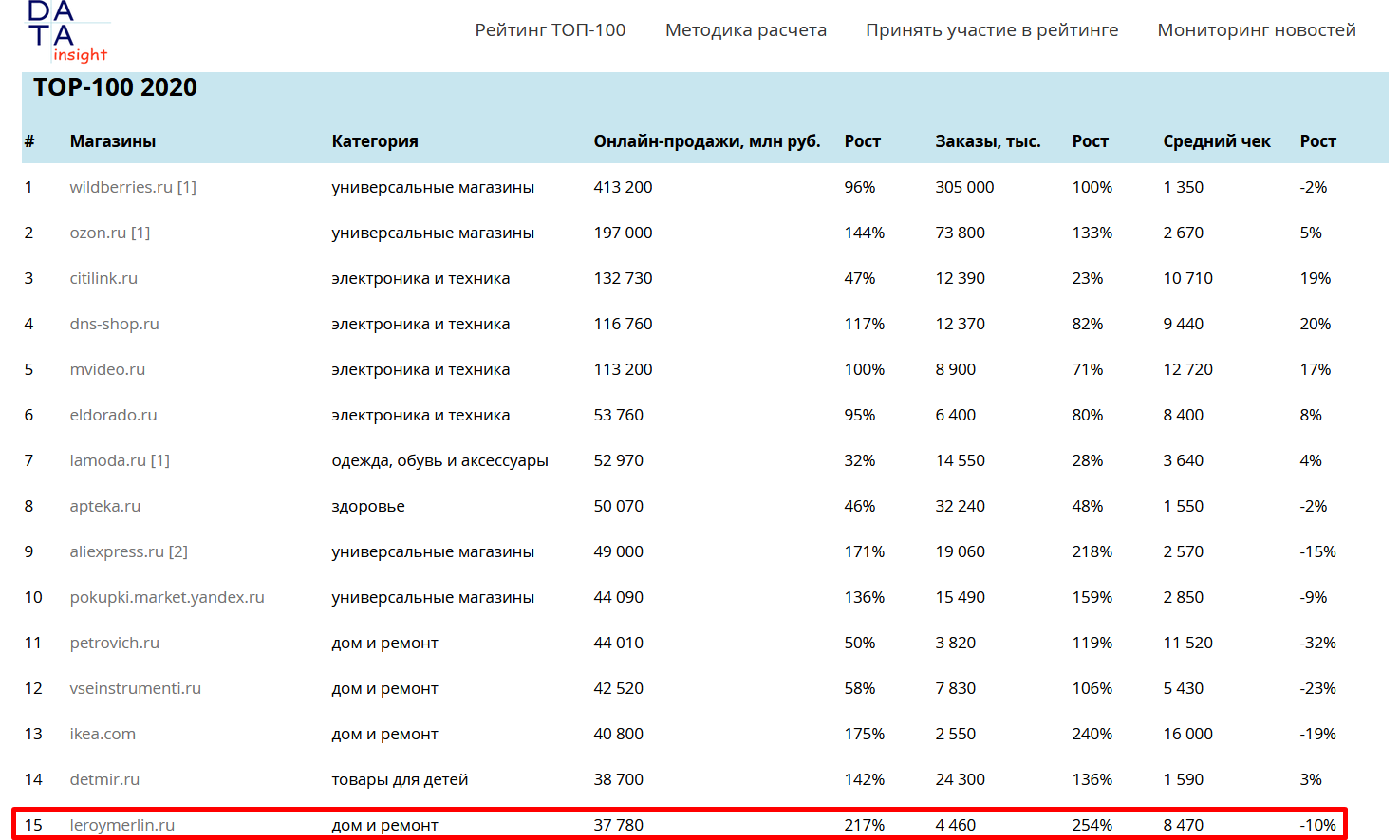Follow the dns-shop.ru link

(x=114, y=324)
